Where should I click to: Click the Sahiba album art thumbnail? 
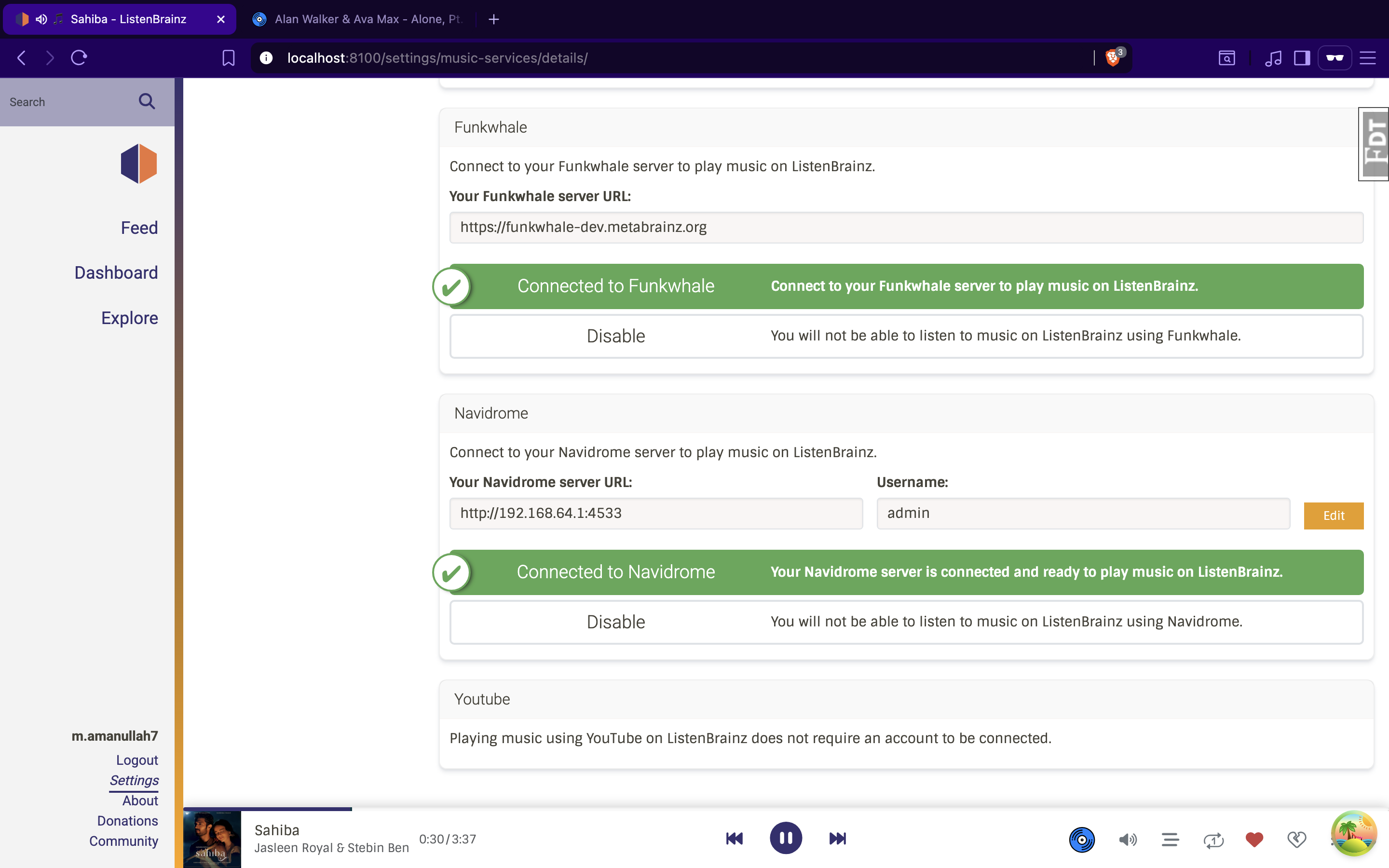pos(212,839)
